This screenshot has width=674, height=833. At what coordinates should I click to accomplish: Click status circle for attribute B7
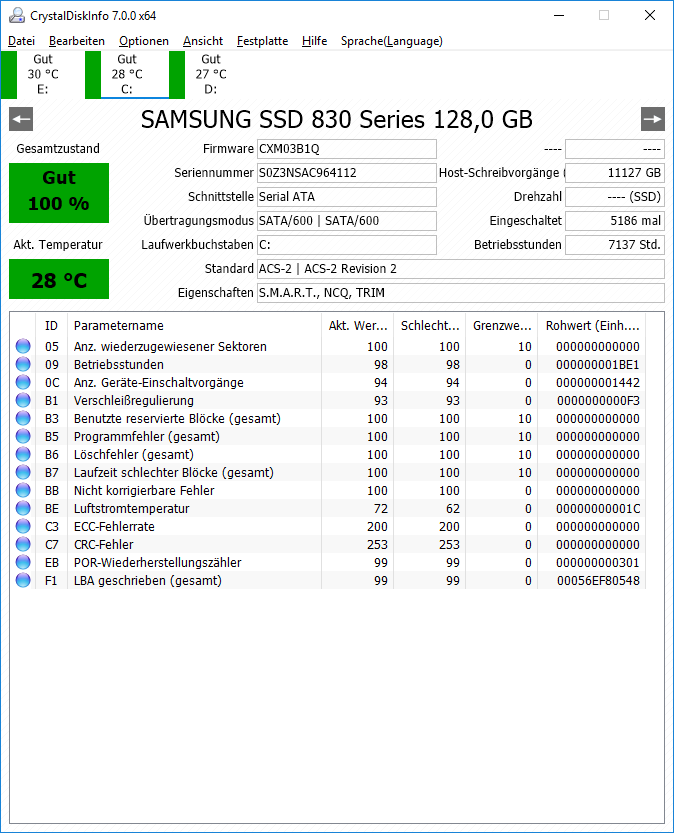click(23, 473)
